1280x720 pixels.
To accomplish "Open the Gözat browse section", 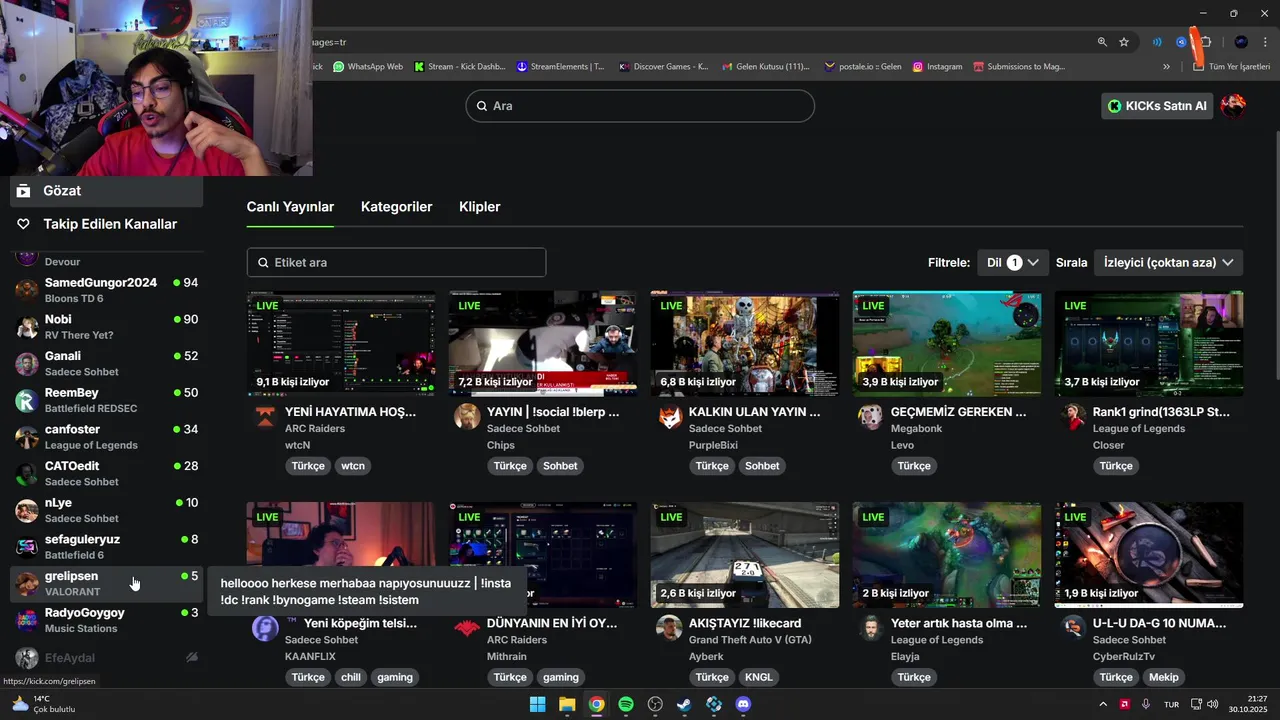I will (x=106, y=191).
